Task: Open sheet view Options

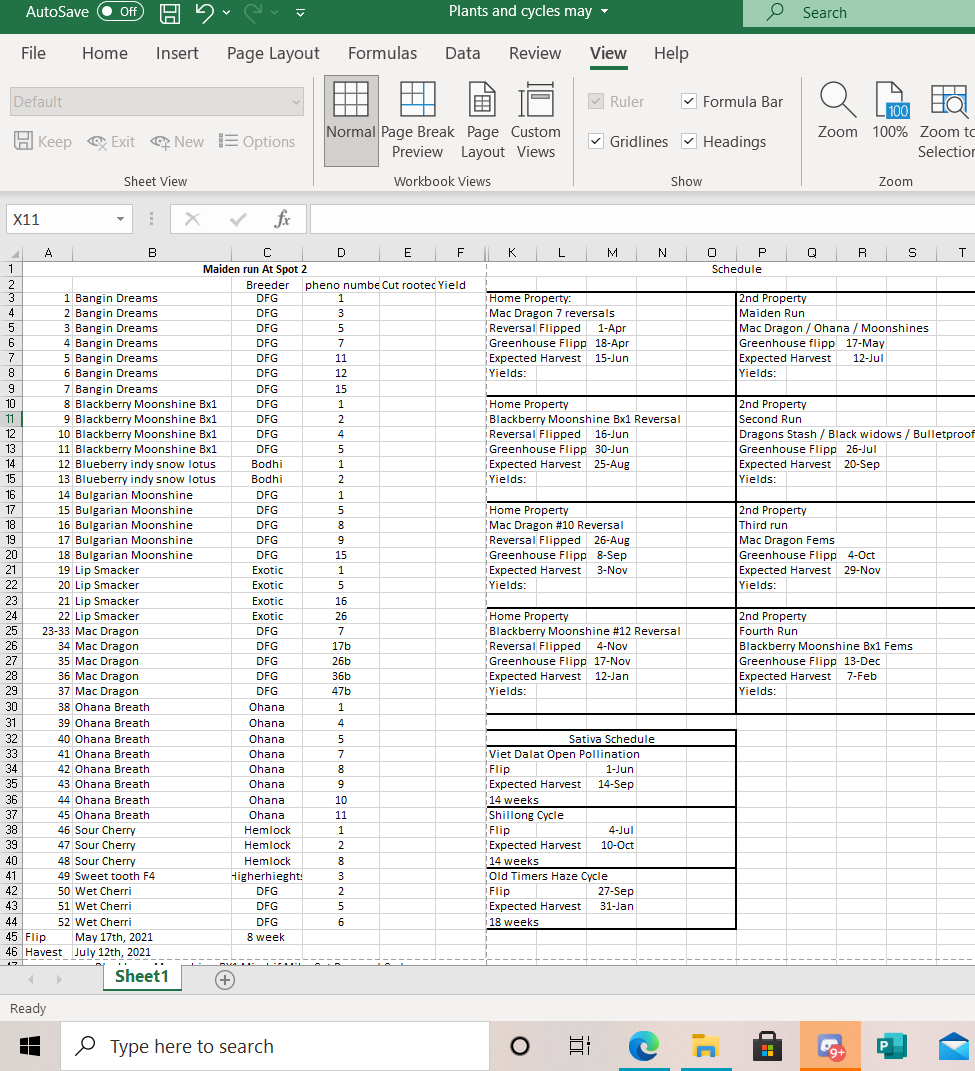Action: [x=257, y=141]
